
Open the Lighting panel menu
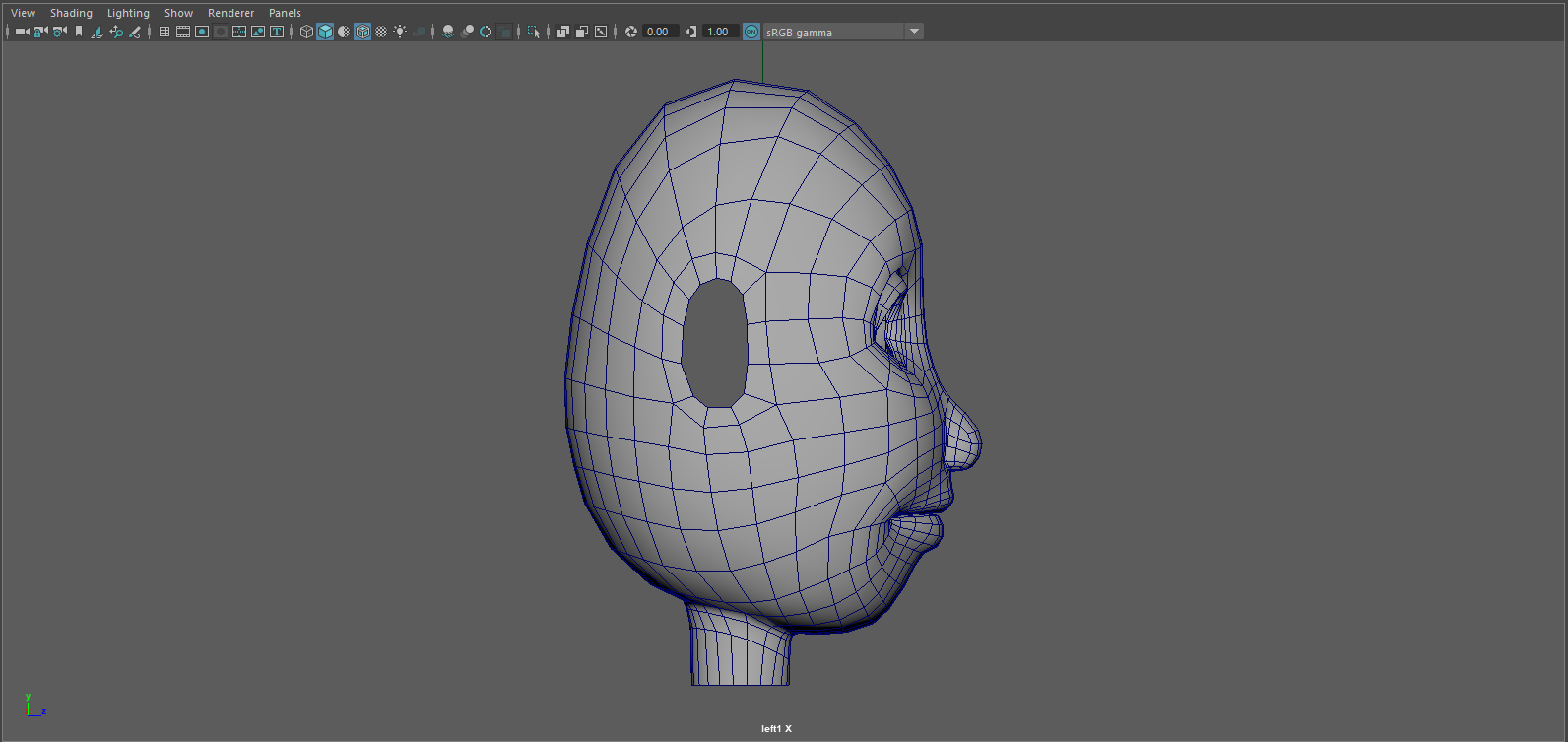pyautogui.click(x=128, y=13)
